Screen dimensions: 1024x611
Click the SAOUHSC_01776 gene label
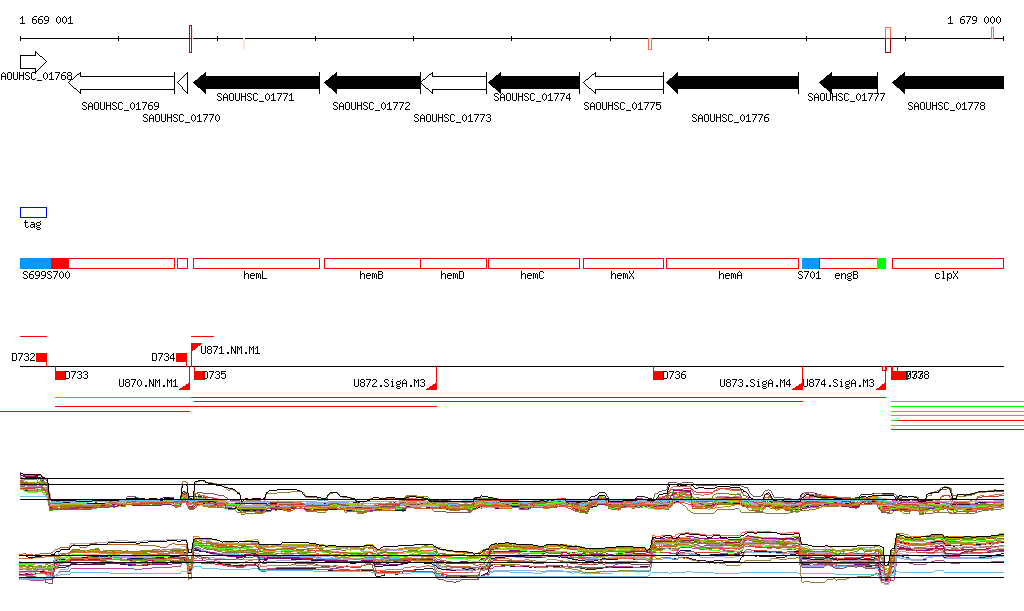pos(730,118)
